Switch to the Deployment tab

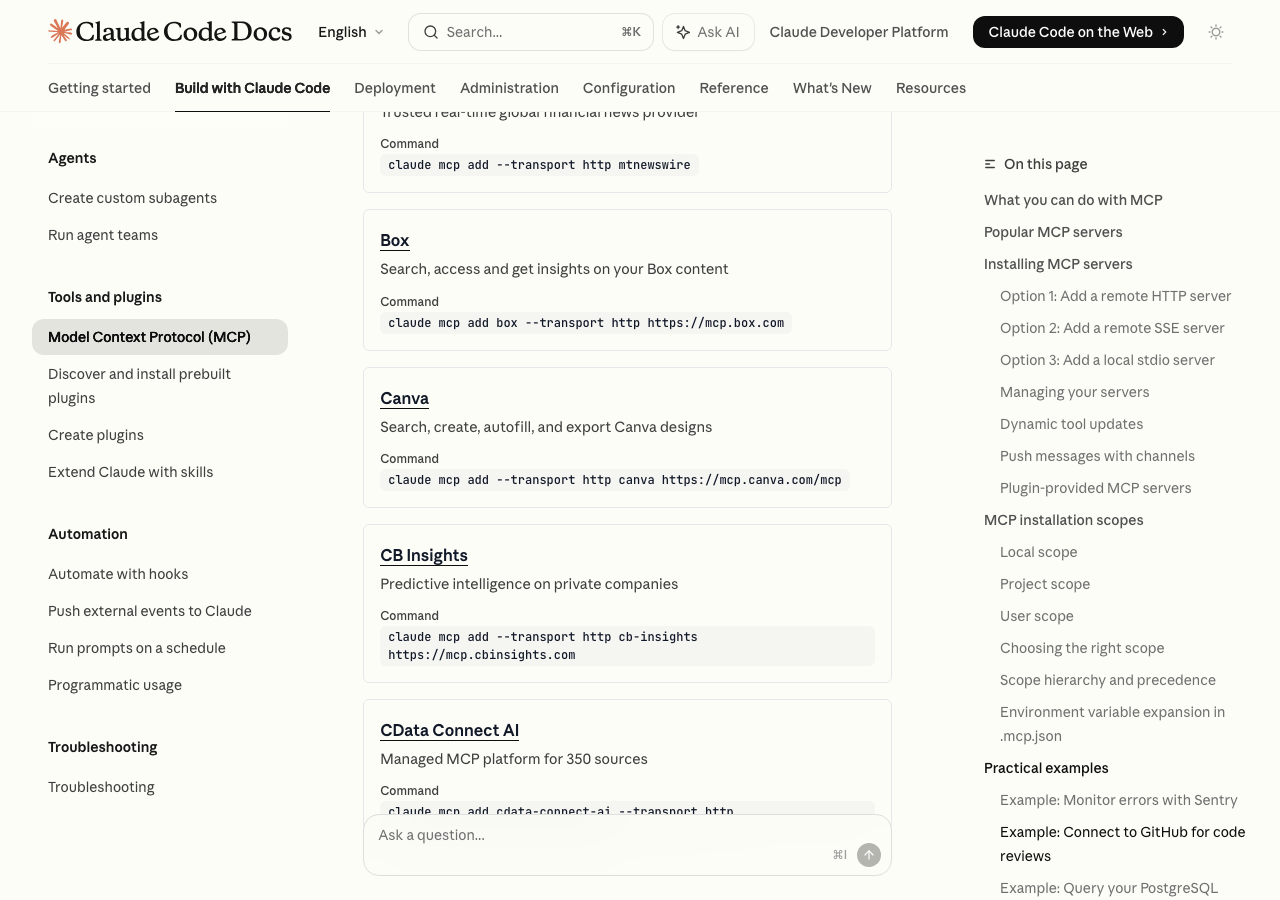pyautogui.click(x=395, y=88)
